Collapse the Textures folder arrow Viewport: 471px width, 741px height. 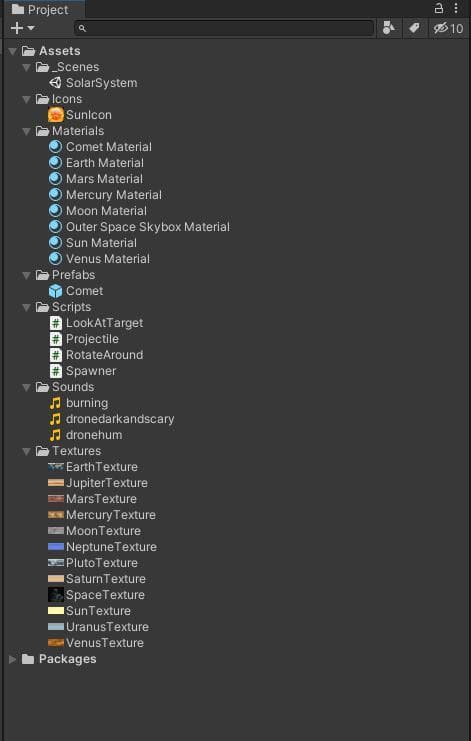click(26, 451)
